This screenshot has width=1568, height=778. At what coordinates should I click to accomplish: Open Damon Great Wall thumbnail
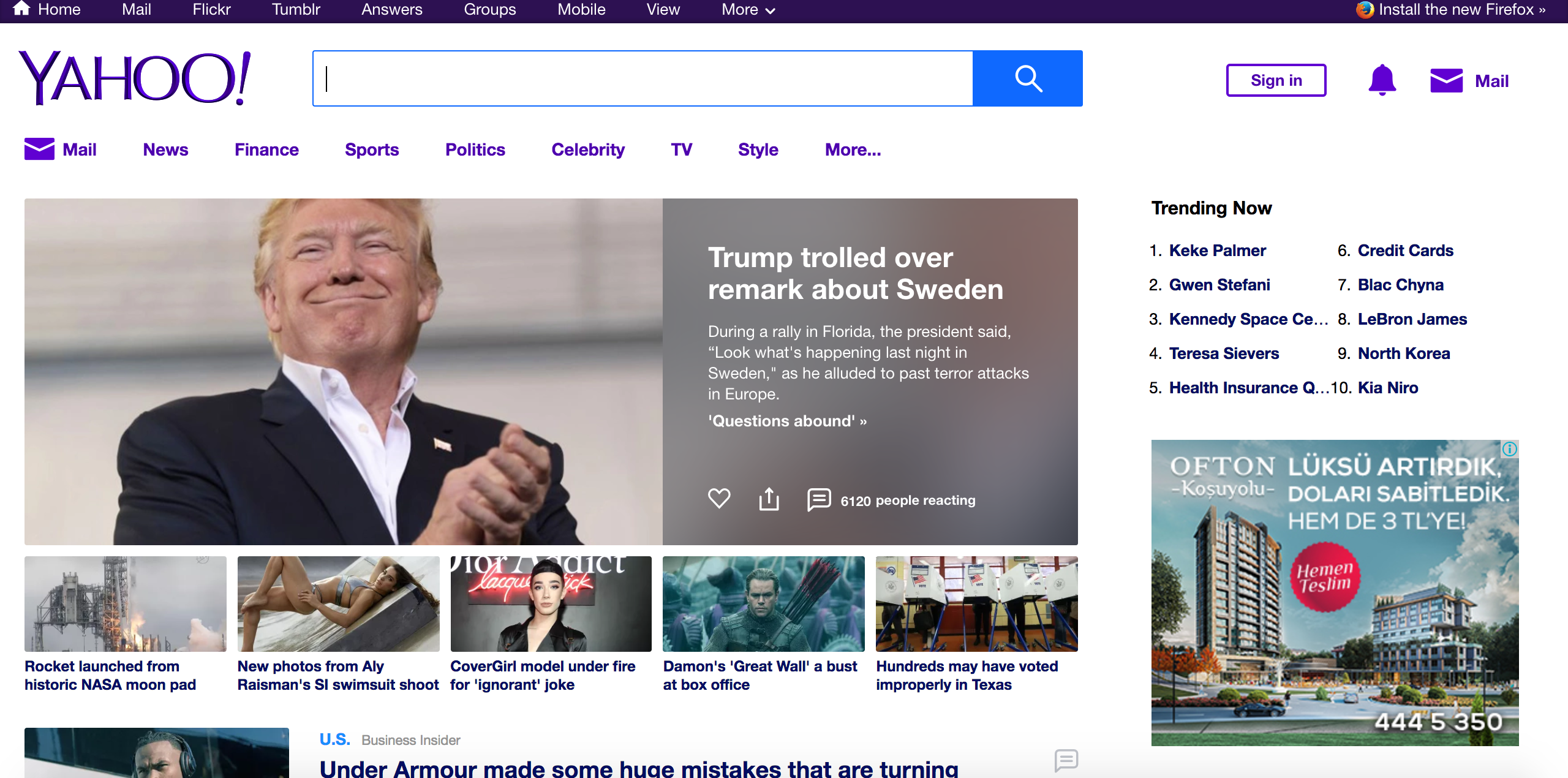764,604
